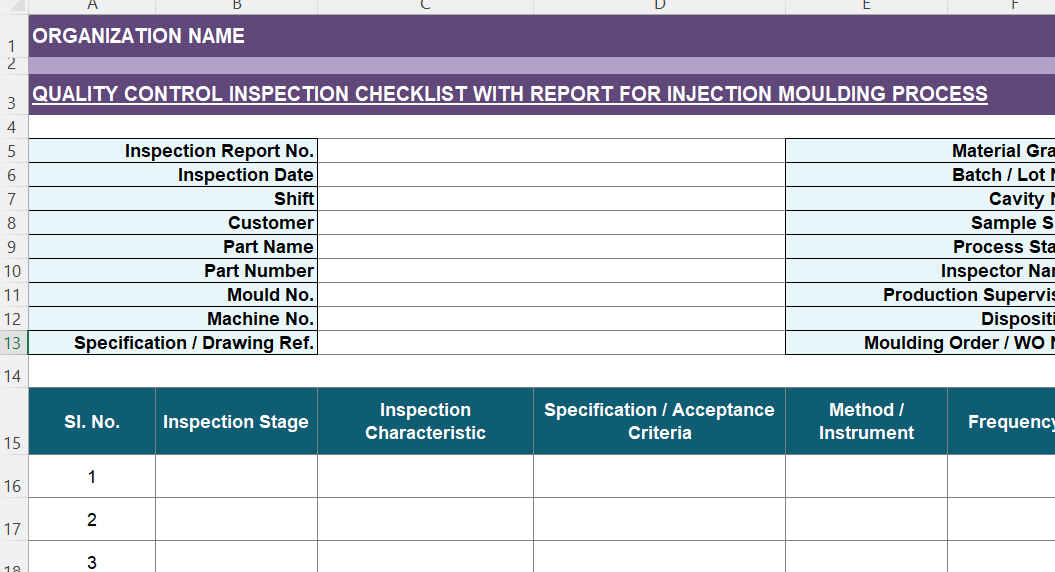This screenshot has width=1055, height=572.
Task: Click the Sl. No. column header
Action: click(x=92, y=422)
